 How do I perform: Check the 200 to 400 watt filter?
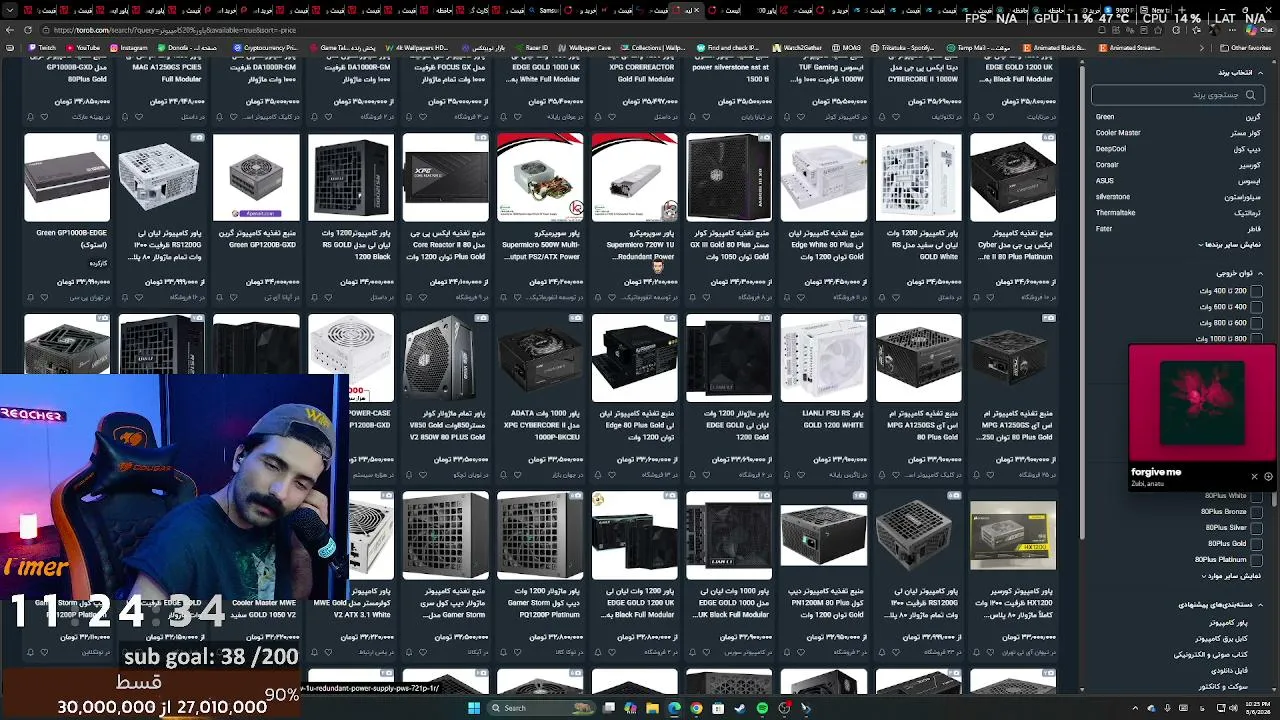pos(1255,291)
